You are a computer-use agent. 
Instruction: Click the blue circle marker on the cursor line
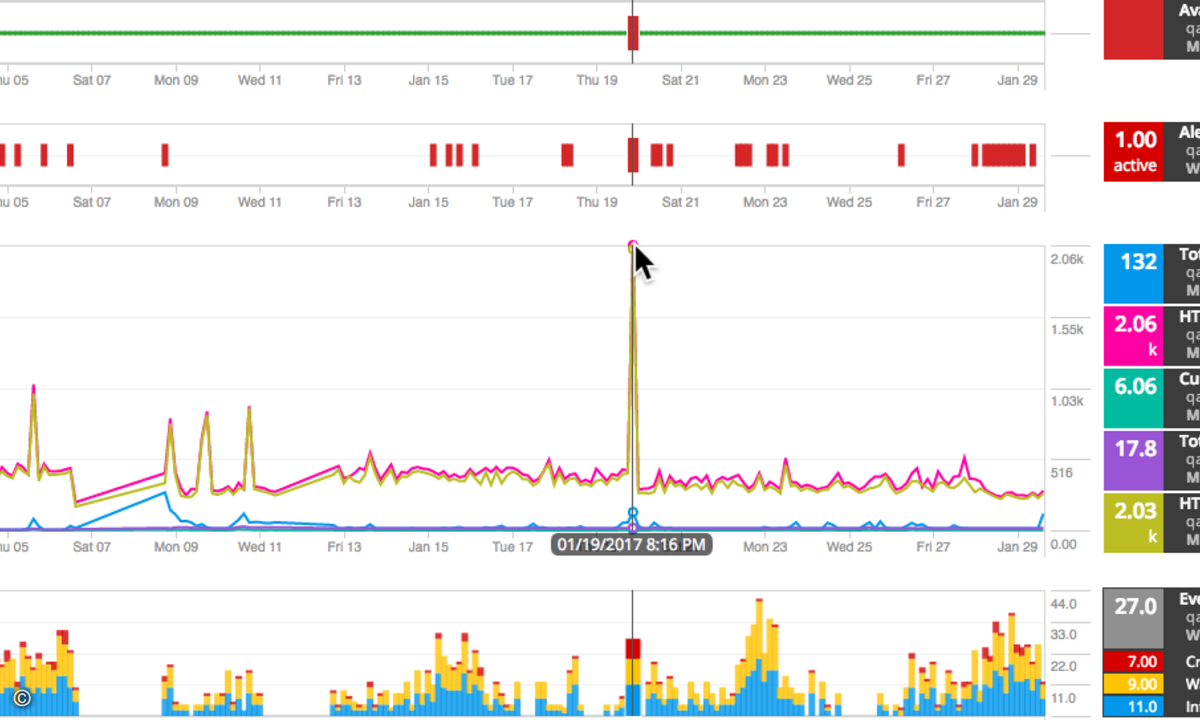click(632, 513)
